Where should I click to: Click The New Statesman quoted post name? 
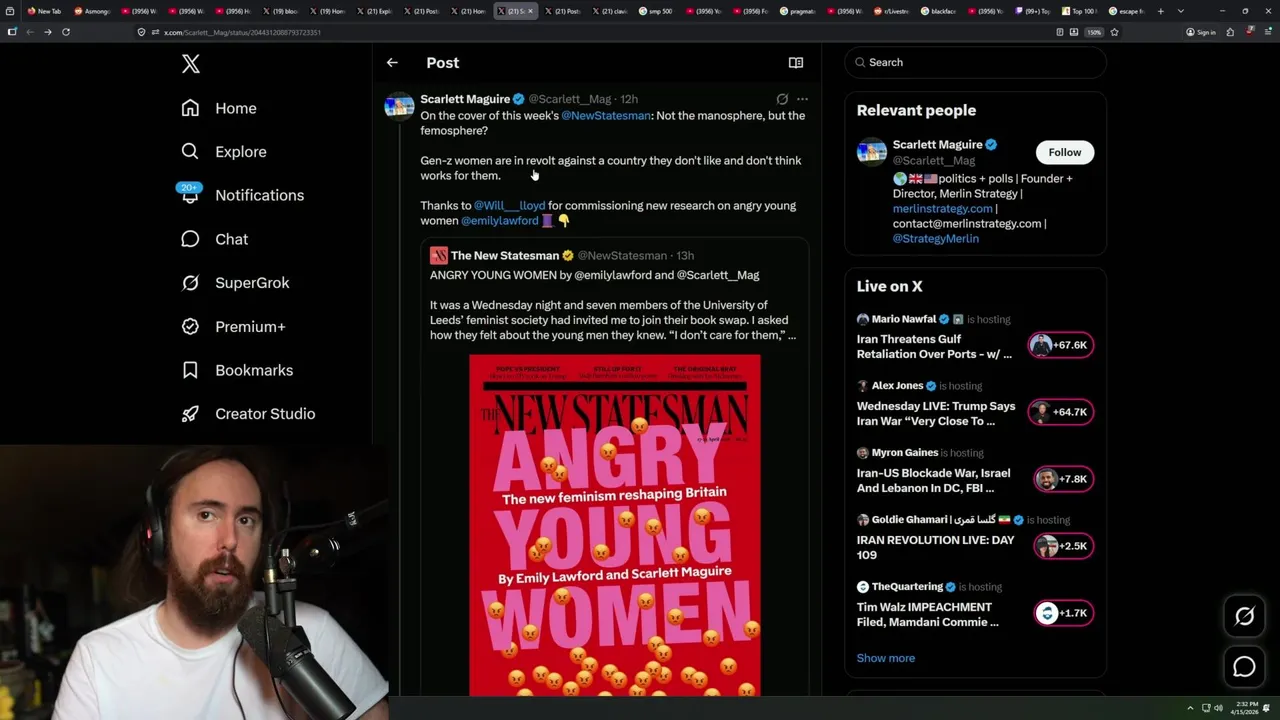click(505, 256)
